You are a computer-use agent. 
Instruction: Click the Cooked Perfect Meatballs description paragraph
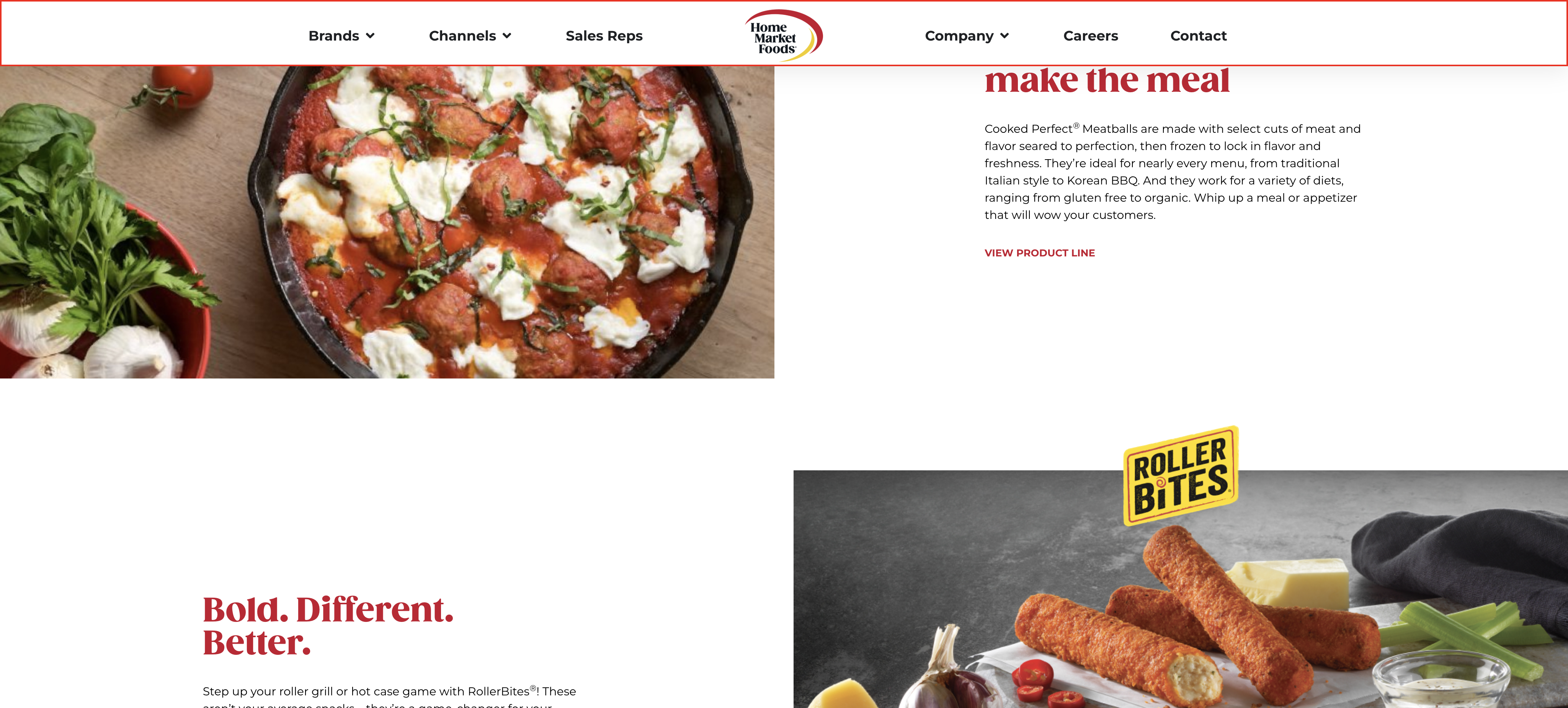(x=1172, y=172)
